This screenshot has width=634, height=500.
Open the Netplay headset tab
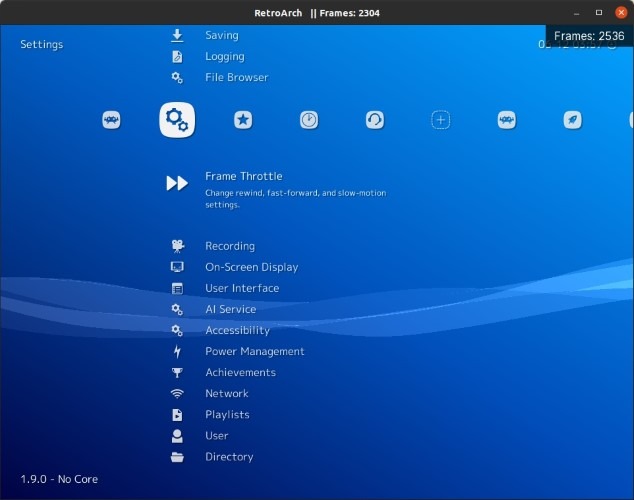pyautogui.click(x=375, y=120)
